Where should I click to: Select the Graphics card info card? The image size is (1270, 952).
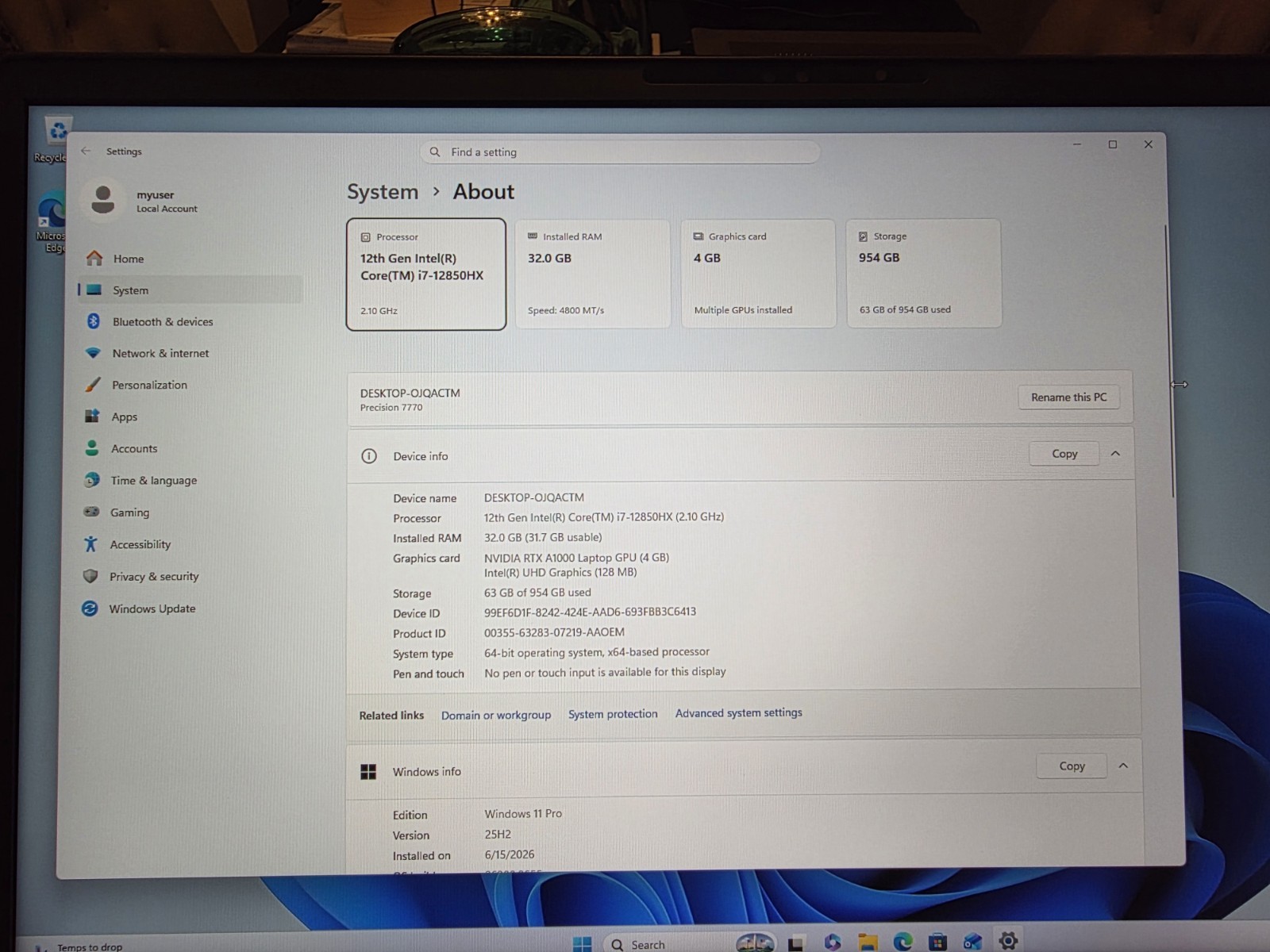758,274
